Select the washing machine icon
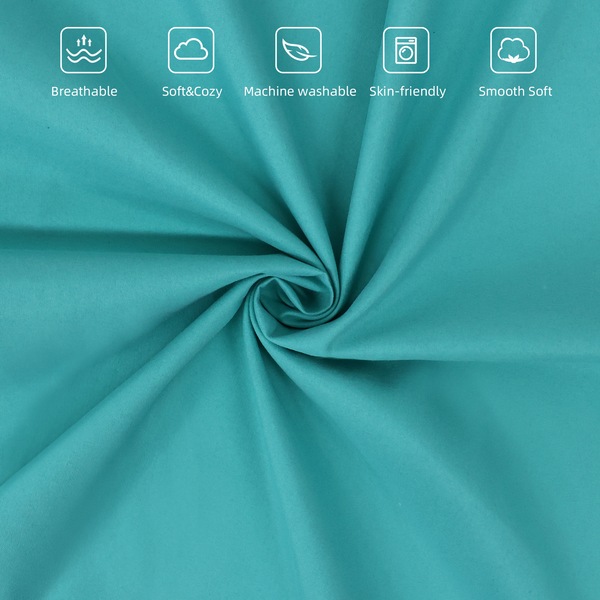 click(406, 50)
